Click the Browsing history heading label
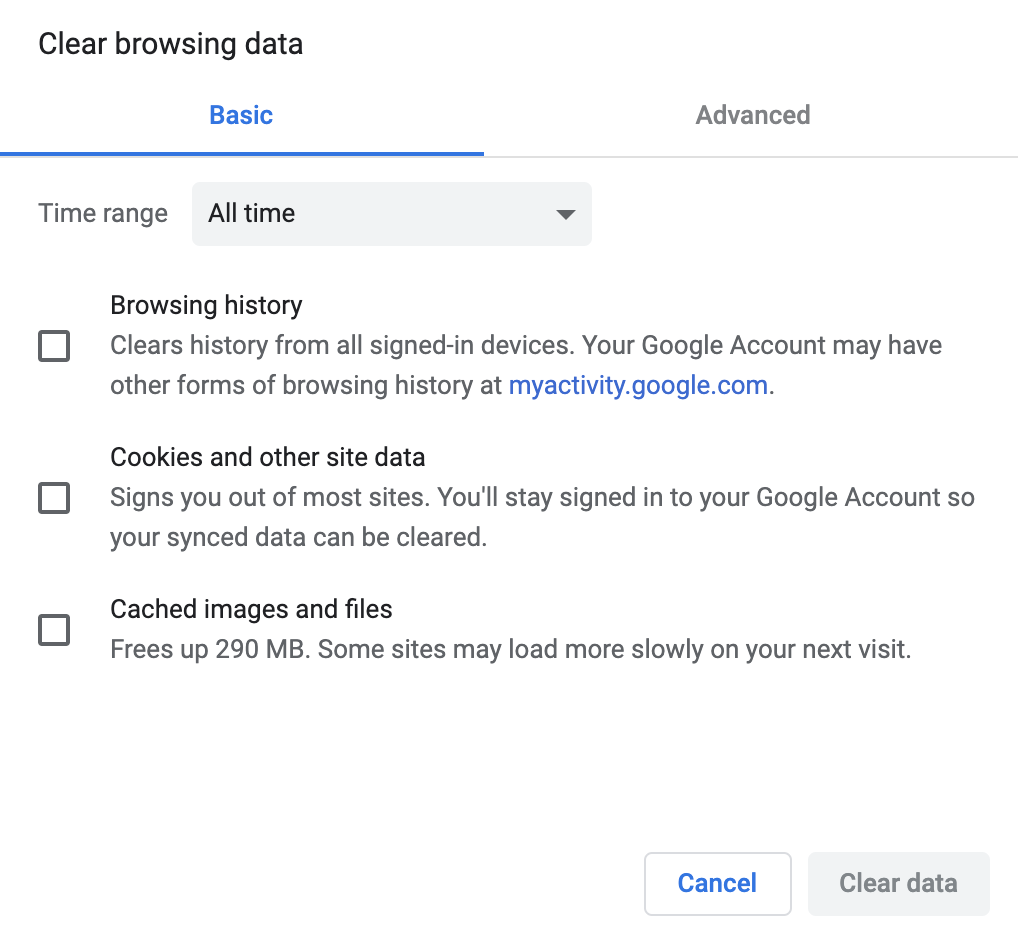Viewport: 1018px width, 926px height. [x=206, y=305]
